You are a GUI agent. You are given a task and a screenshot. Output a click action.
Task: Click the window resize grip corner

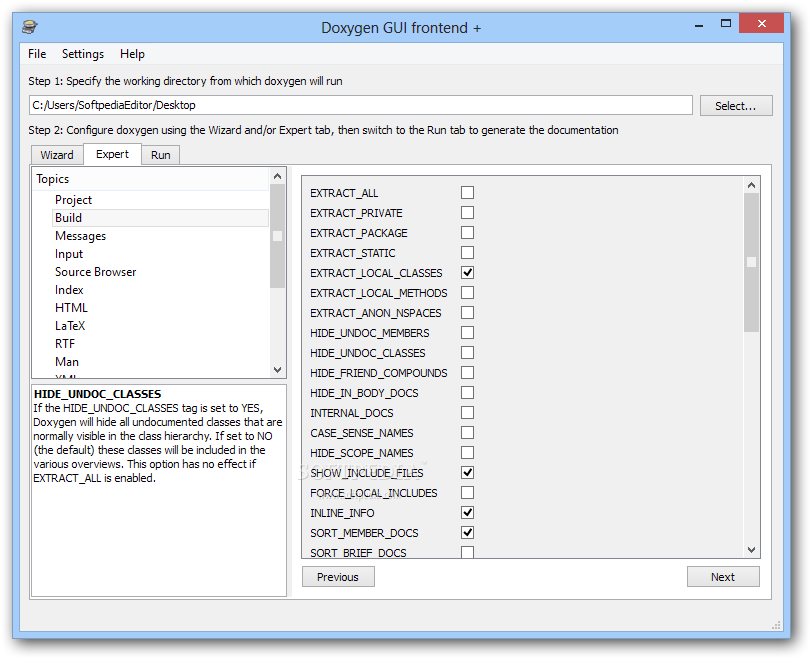pos(776,625)
